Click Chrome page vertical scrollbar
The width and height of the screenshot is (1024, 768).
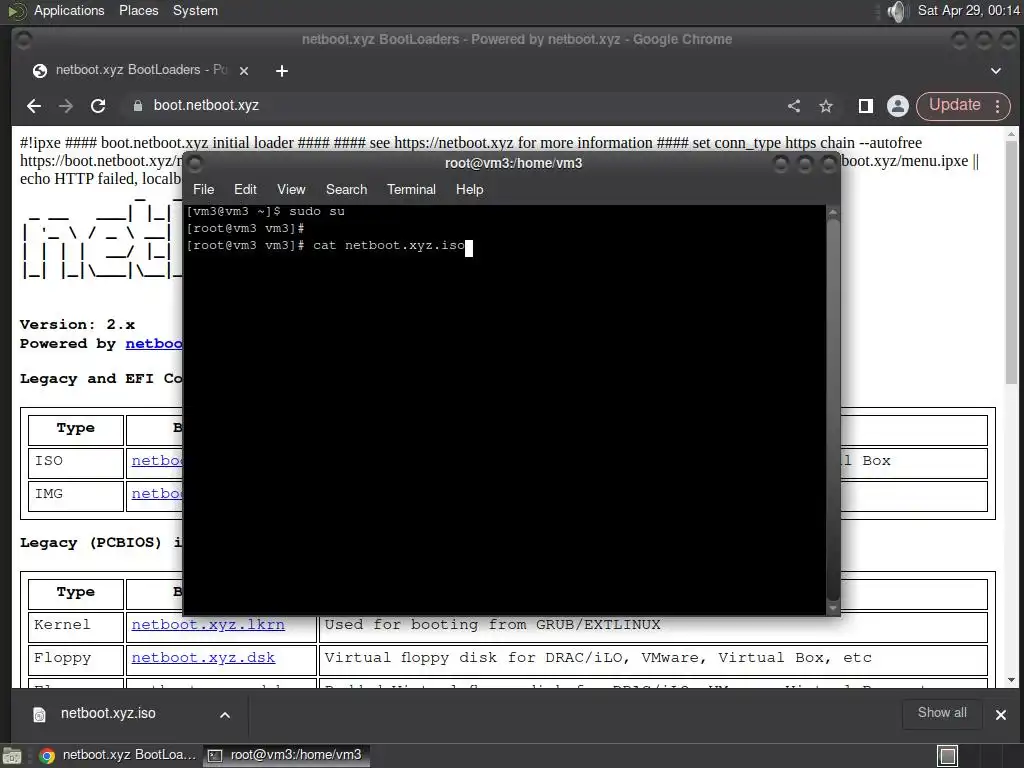tap(1011, 261)
